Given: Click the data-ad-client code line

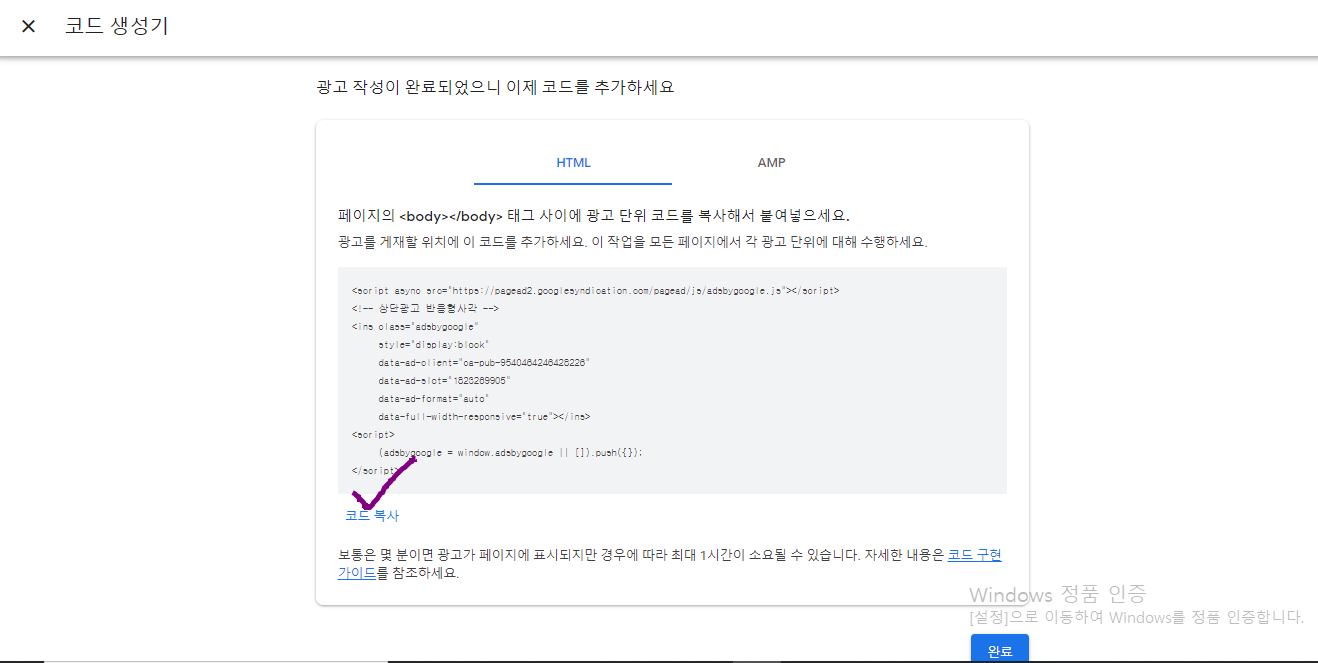Looking at the screenshot, I should click(484, 362).
